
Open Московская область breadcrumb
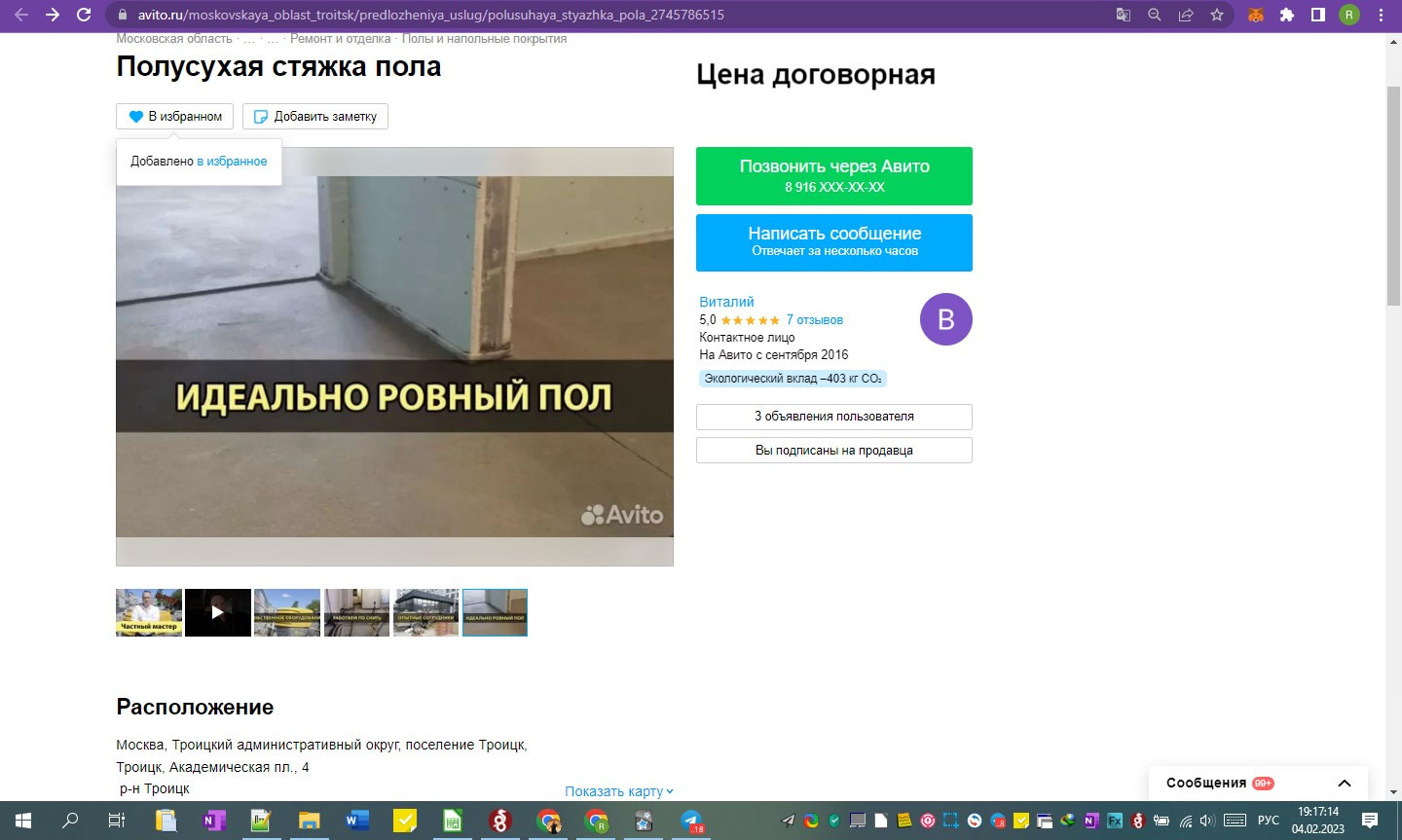point(174,39)
